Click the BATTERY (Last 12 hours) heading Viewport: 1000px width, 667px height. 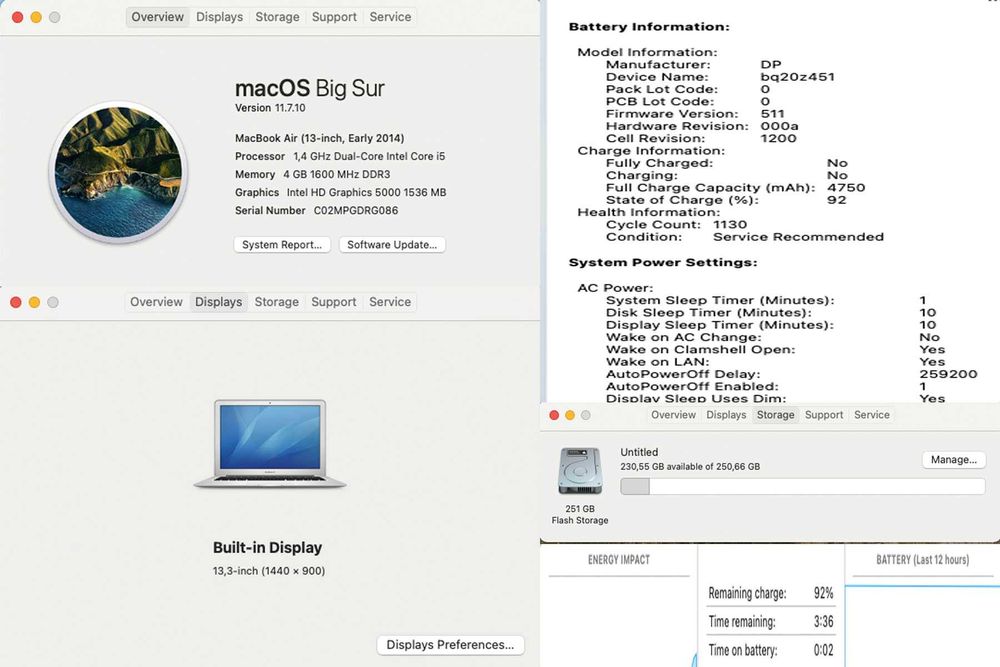click(922, 560)
